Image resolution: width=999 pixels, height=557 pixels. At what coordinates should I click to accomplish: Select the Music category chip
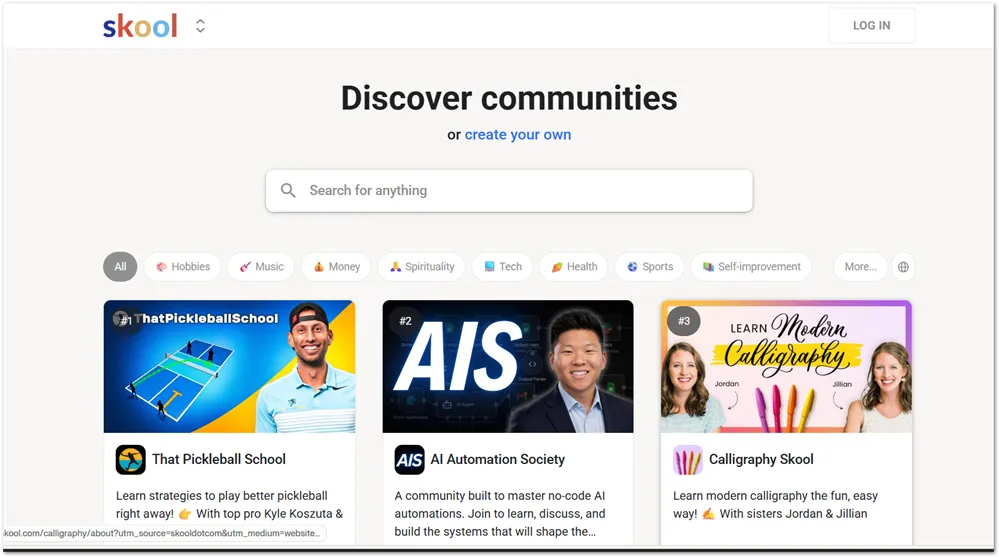point(261,267)
